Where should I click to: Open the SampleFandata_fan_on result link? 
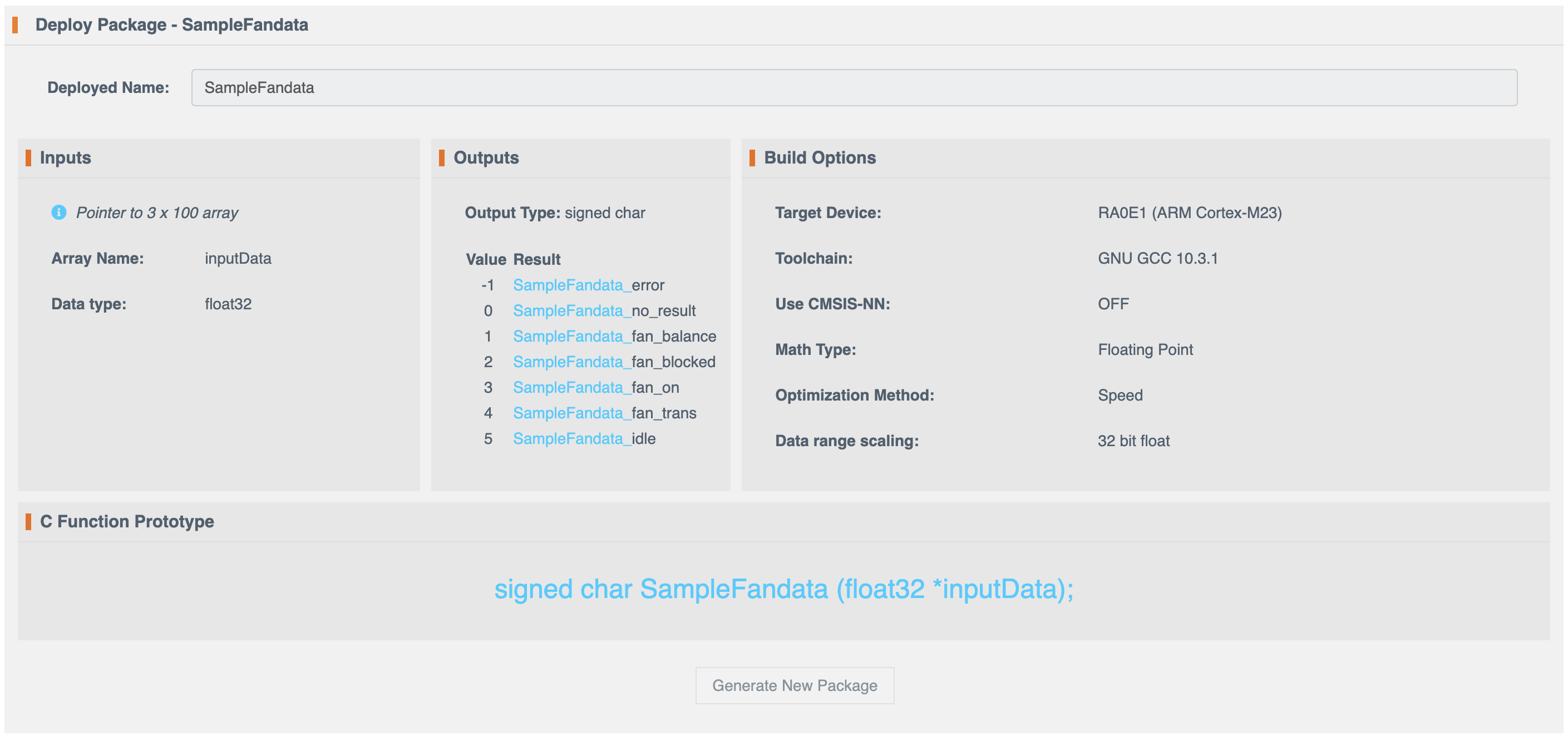(x=595, y=387)
